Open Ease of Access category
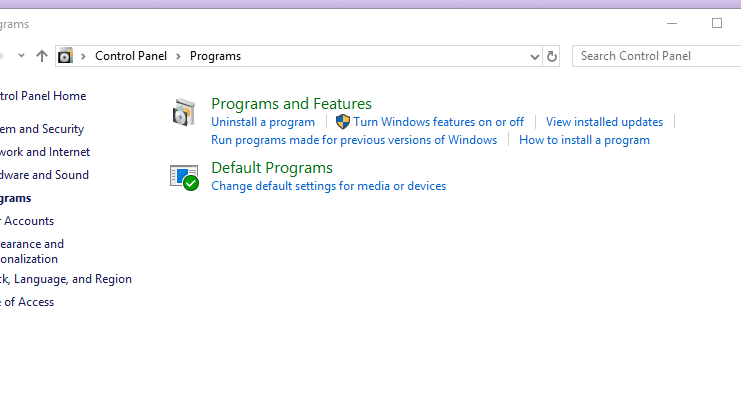 [27, 302]
